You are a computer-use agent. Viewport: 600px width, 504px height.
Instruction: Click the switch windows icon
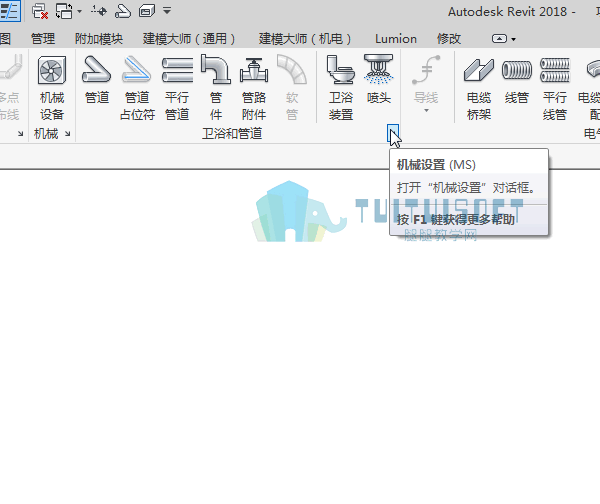pyautogui.click(x=64, y=11)
